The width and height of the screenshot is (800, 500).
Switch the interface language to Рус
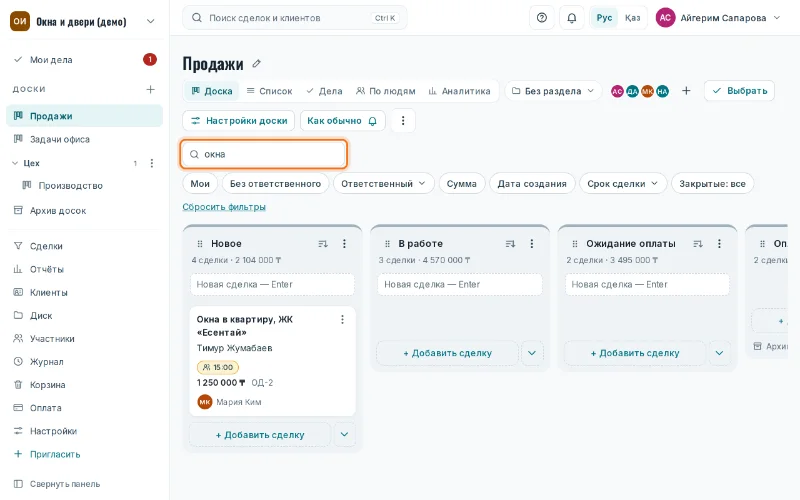click(x=604, y=18)
